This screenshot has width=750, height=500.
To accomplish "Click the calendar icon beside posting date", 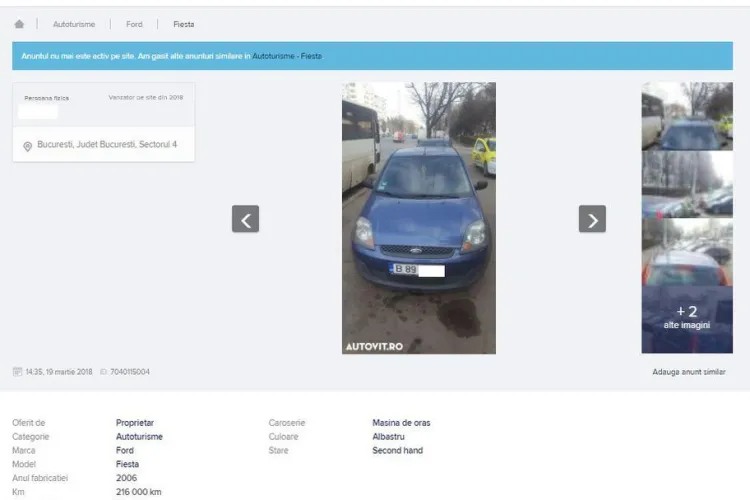I will [17, 372].
